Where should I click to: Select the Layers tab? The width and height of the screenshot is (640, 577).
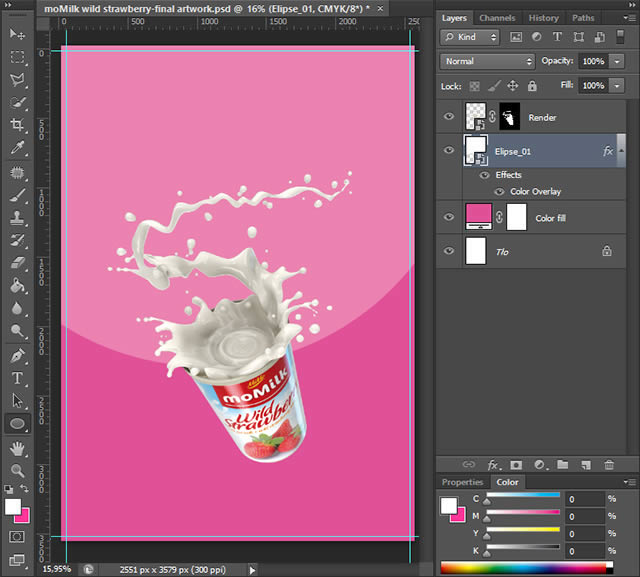[x=454, y=18]
